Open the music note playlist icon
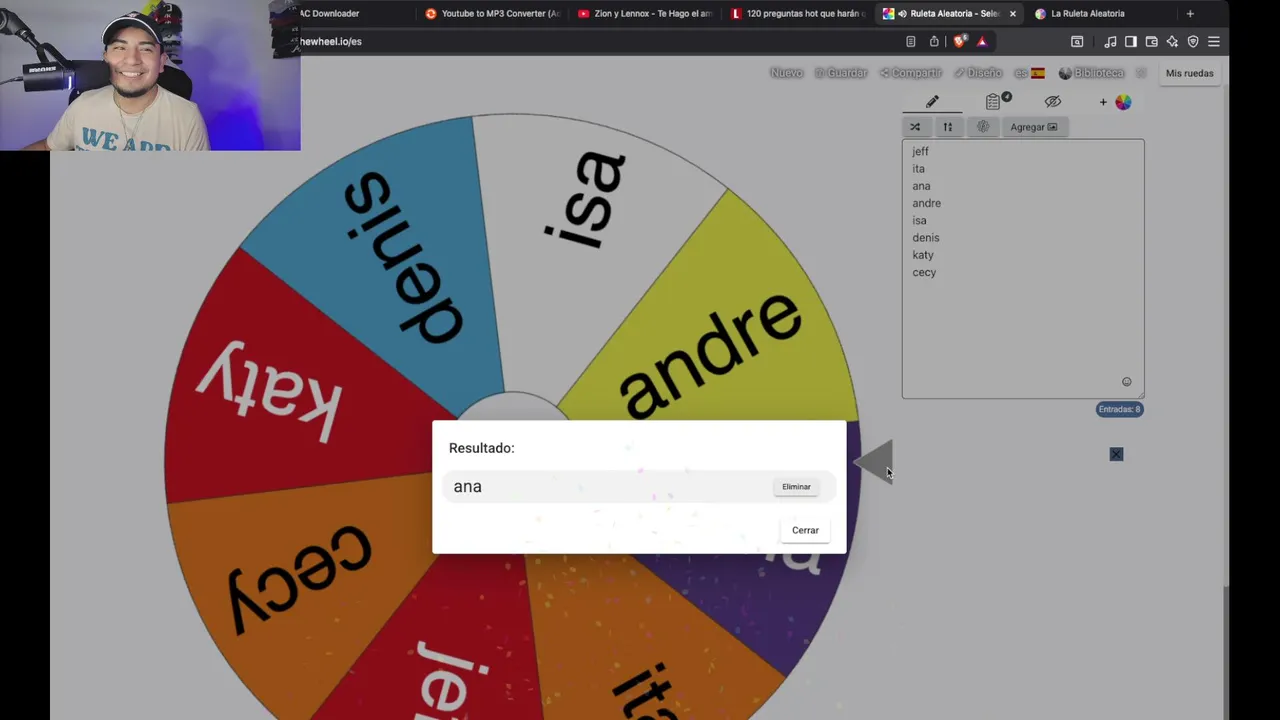1280x720 pixels. [x=1110, y=42]
